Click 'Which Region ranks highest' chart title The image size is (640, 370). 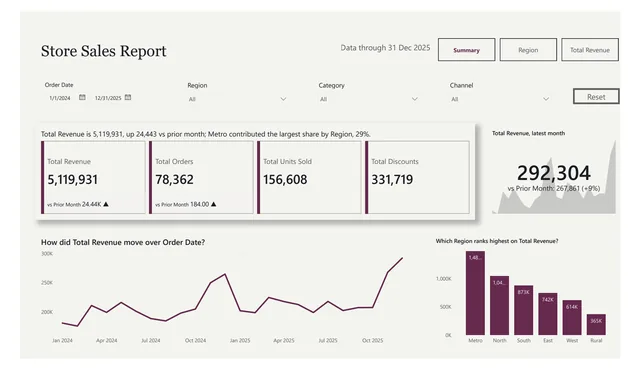coord(497,241)
